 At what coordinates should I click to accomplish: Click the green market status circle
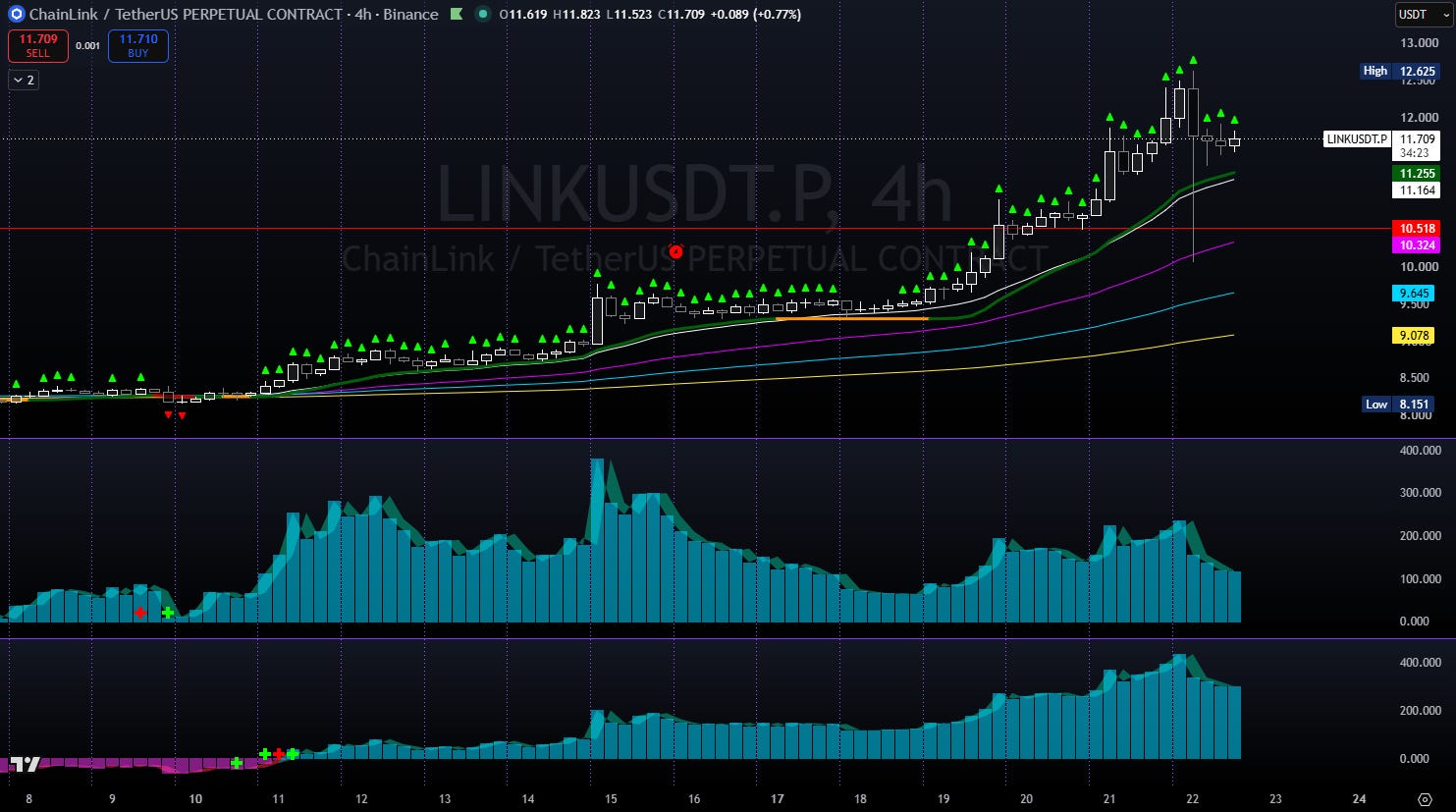tap(482, 15)
